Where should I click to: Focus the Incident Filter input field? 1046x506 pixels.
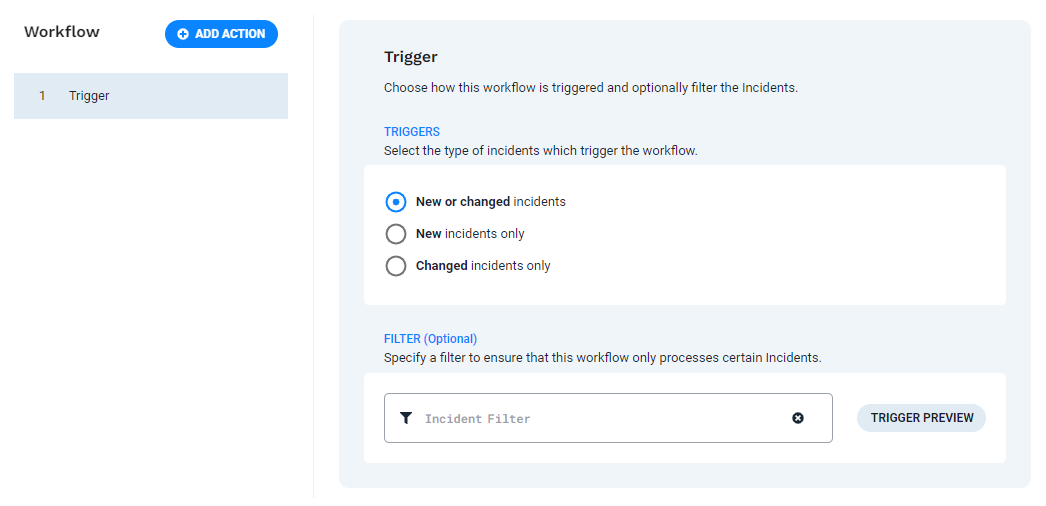(x=600, y=418)
